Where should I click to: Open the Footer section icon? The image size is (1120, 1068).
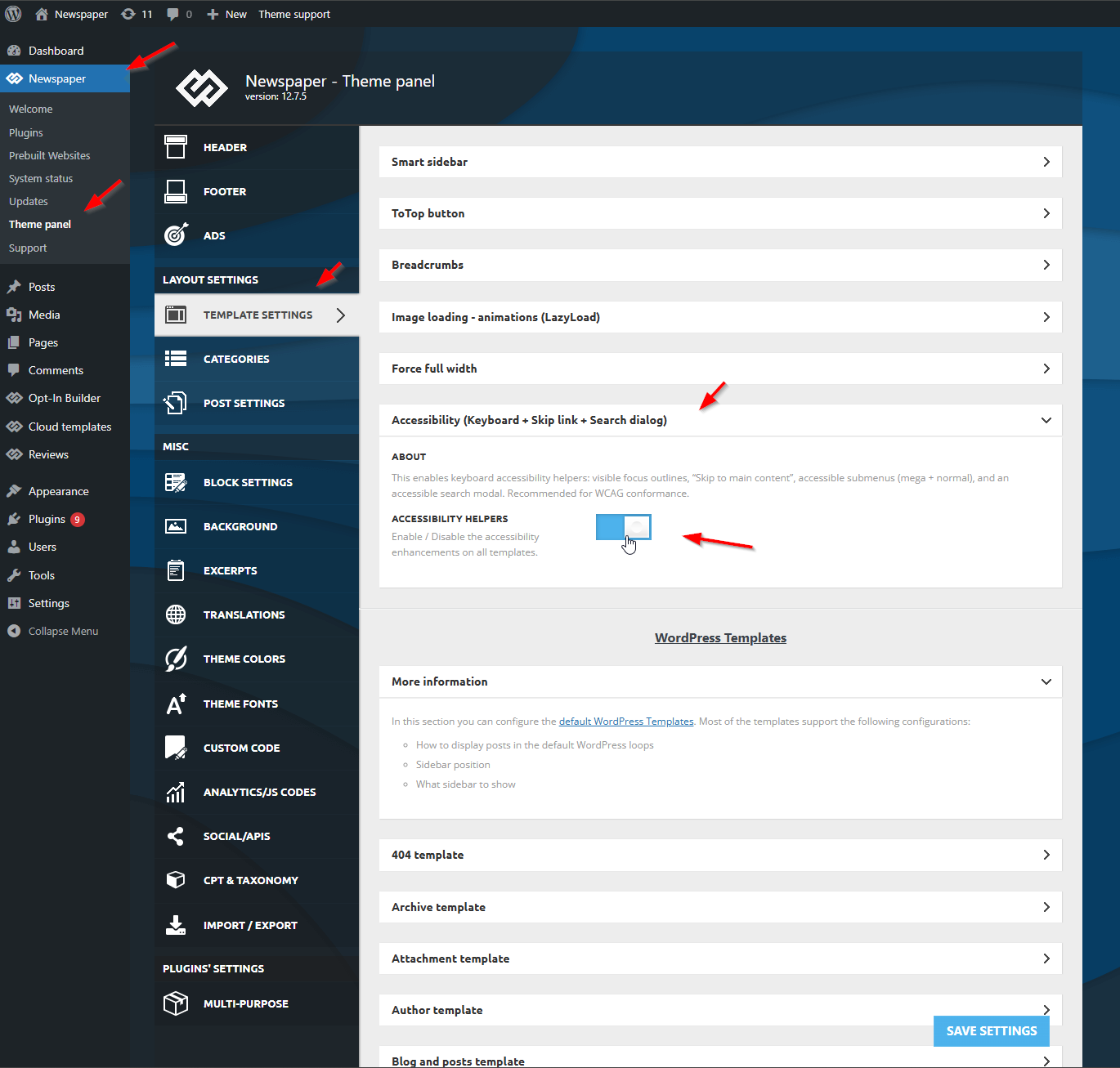(x=176, y=191)
